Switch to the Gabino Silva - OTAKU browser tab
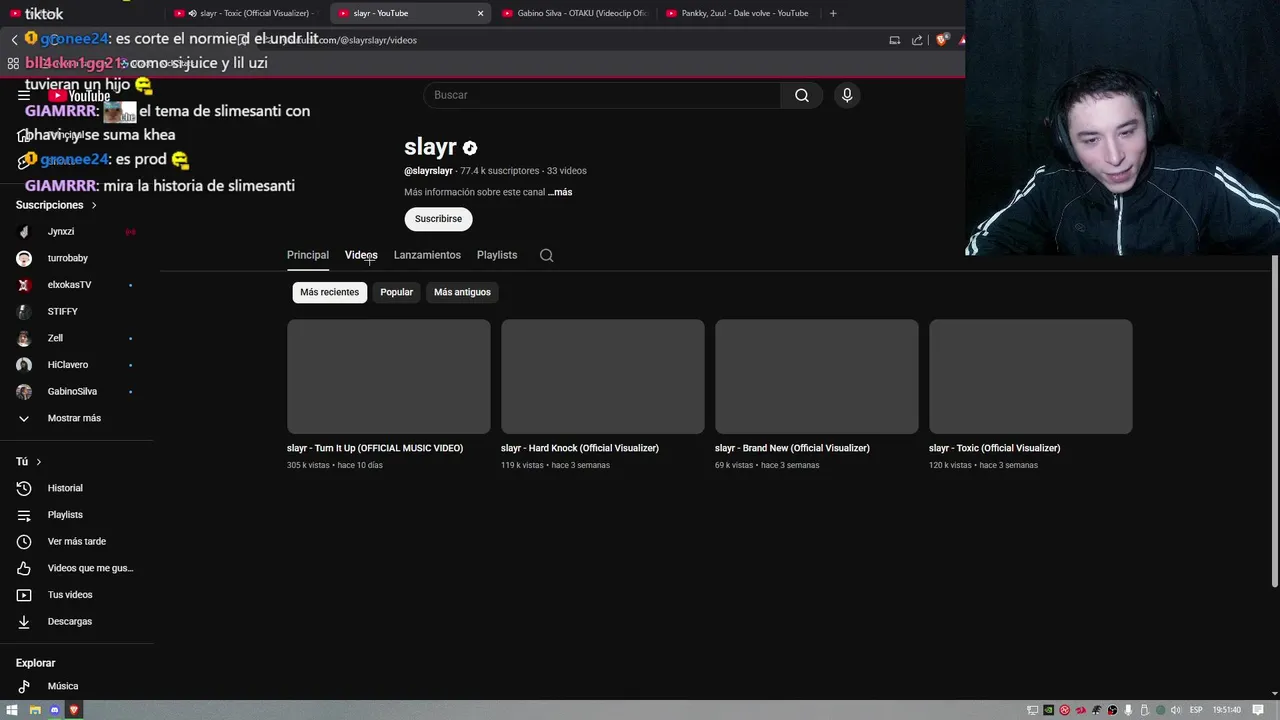 click(575, 13)
